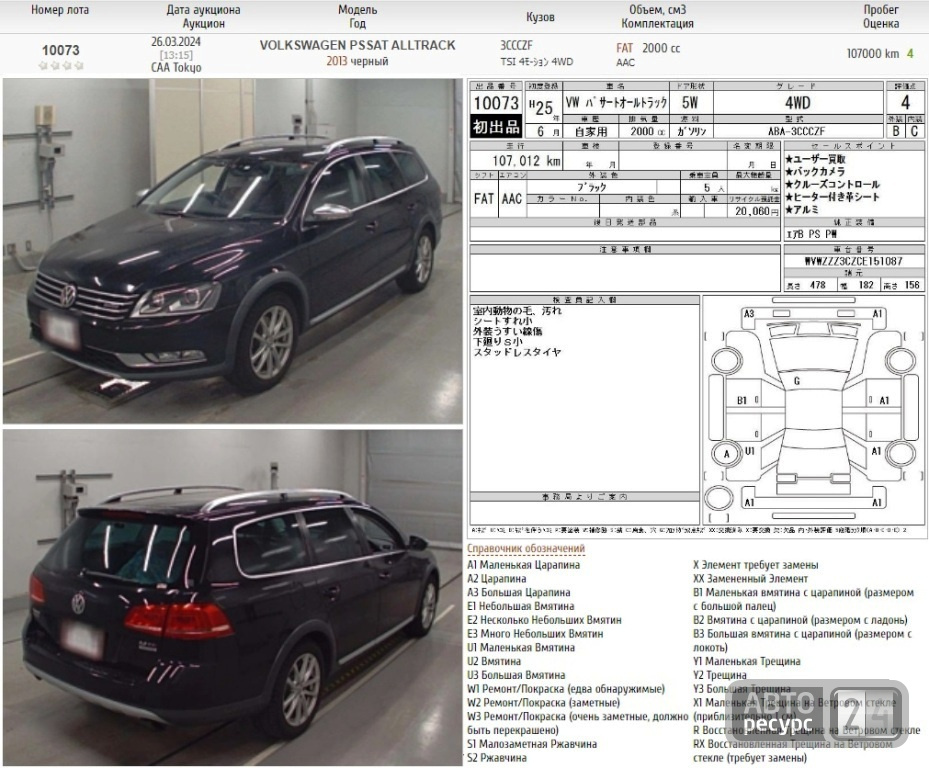
Task: Click transmission label FAT in header row
Action: pos(624,48)
